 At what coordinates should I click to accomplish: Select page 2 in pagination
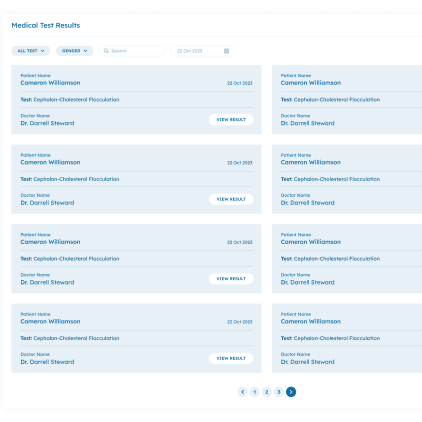coord(267,392)
